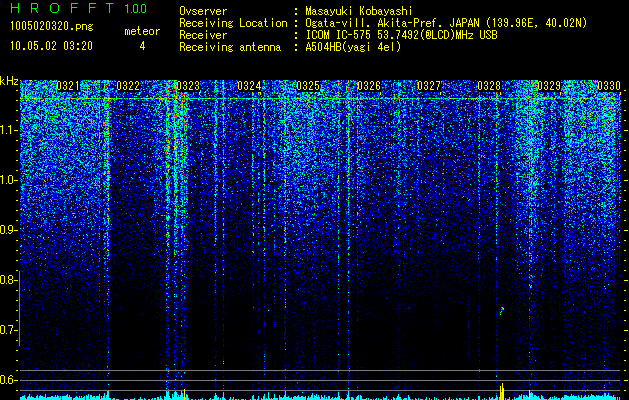Click the Receiving Location label
Image resolution: width=629 pixels, height=400 pixels.
(x=233, y=23)
